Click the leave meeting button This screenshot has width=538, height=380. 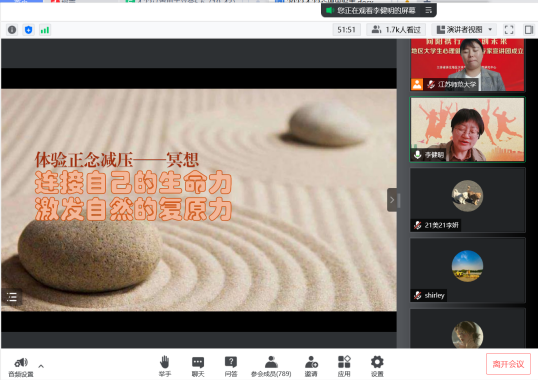tap(508, 364)
